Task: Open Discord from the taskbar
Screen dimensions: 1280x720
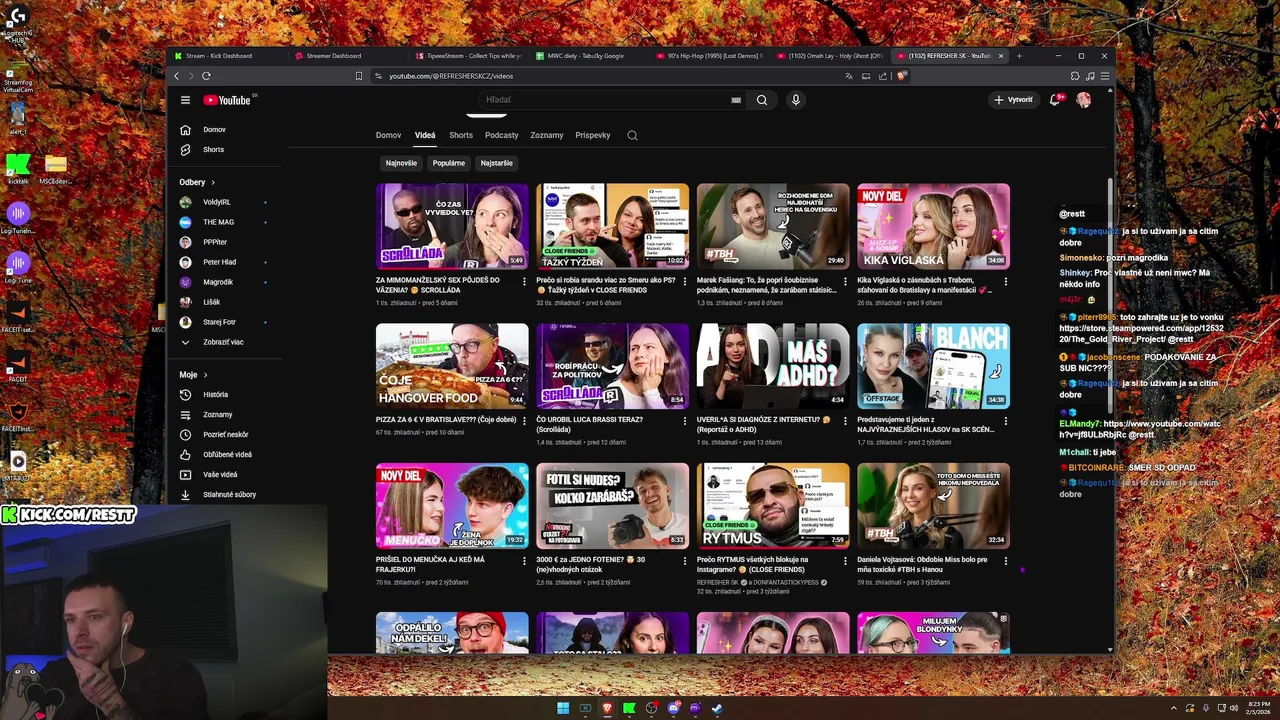Action: point(673,708)
